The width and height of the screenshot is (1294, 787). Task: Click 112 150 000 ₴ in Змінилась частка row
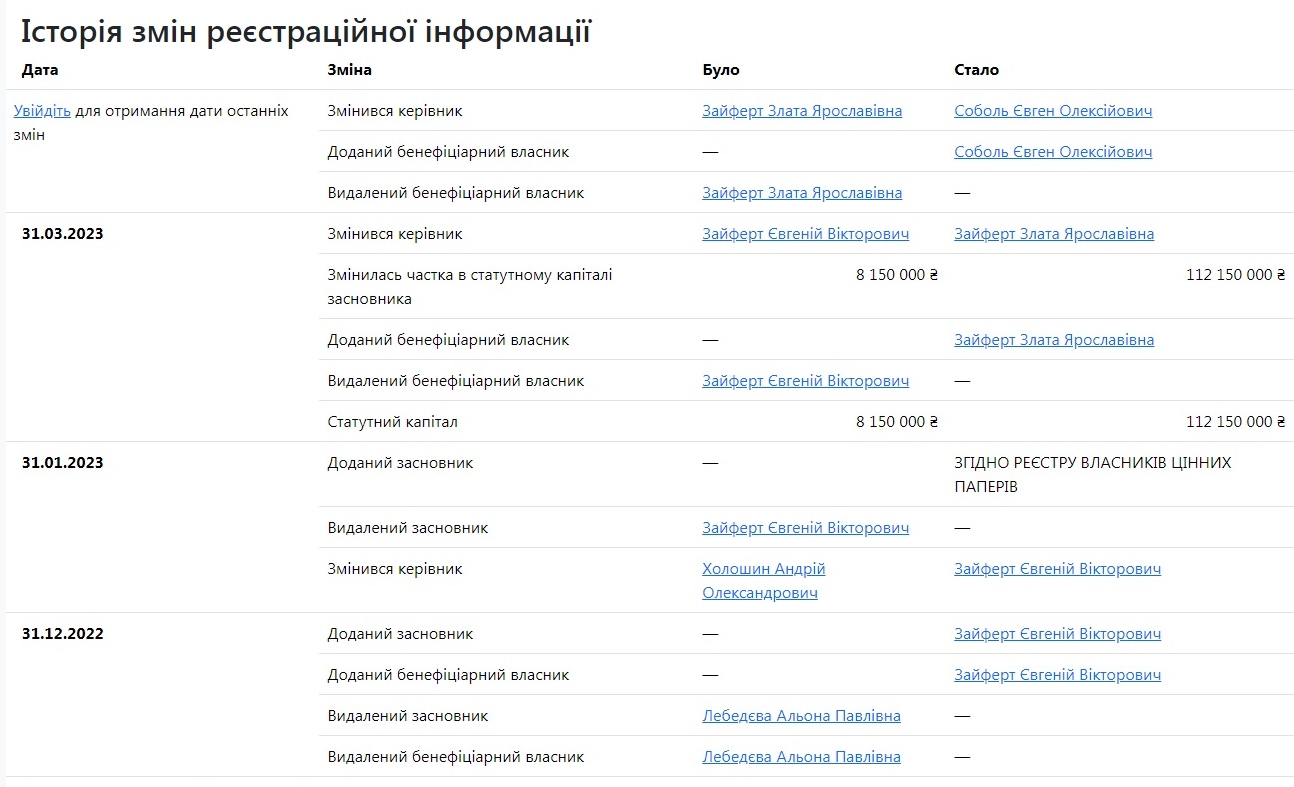coord(1236,275)
